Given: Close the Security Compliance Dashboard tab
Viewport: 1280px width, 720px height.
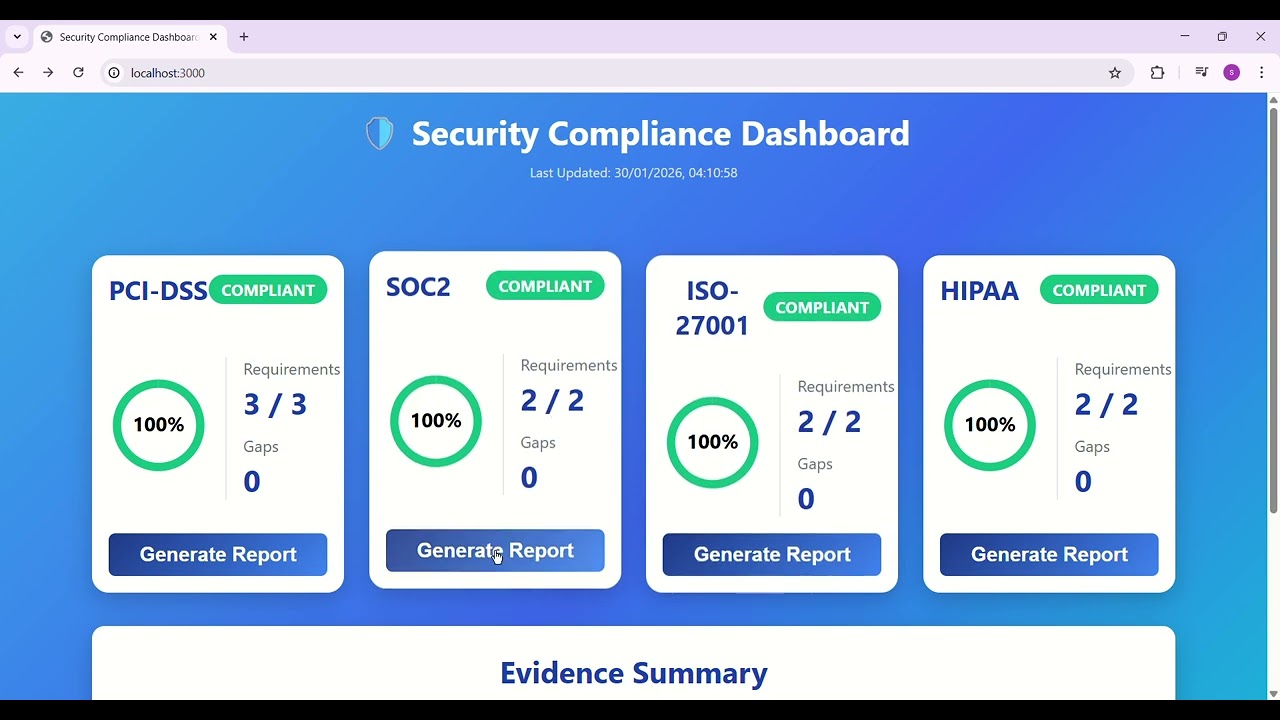Looking at the screenshot, I should 213,37.
